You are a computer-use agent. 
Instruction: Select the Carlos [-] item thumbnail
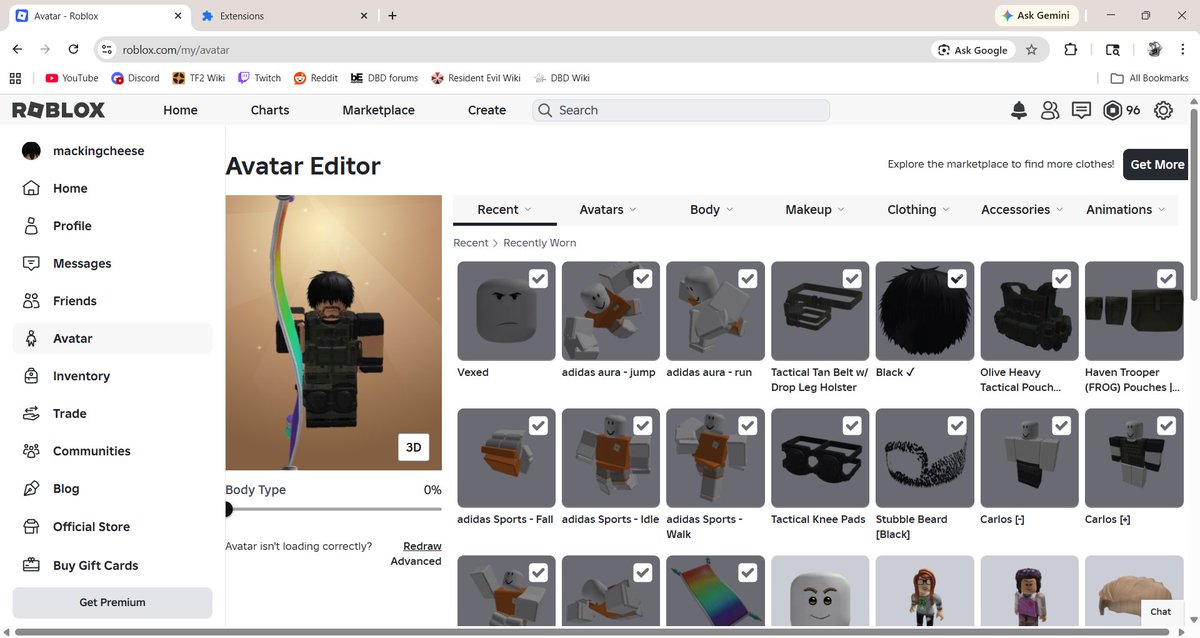(x=1029, y=458)
